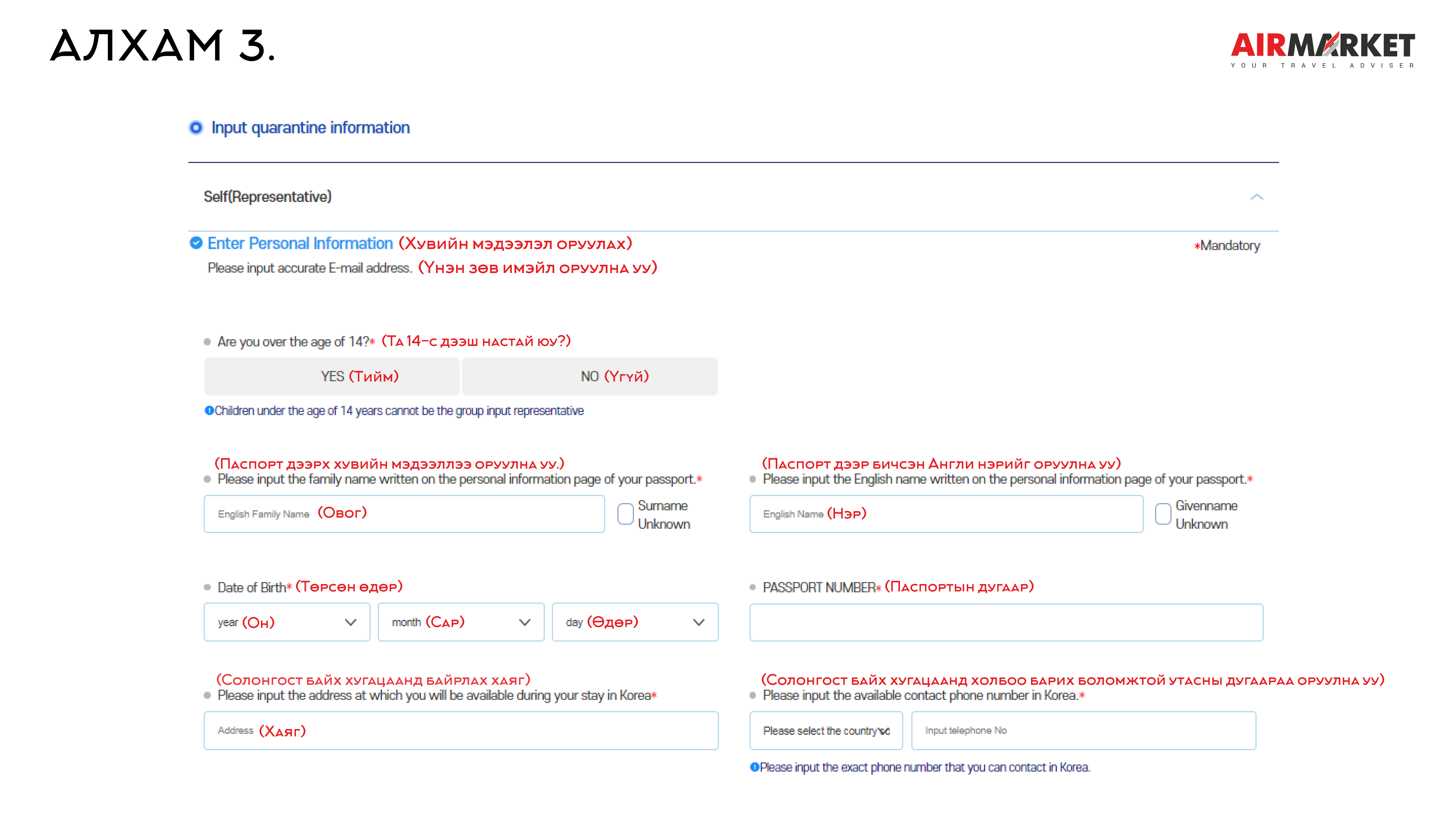Click the blue circle icon beside Input quarantine information
Screen dimensions: 1456x820
(196, 128)
